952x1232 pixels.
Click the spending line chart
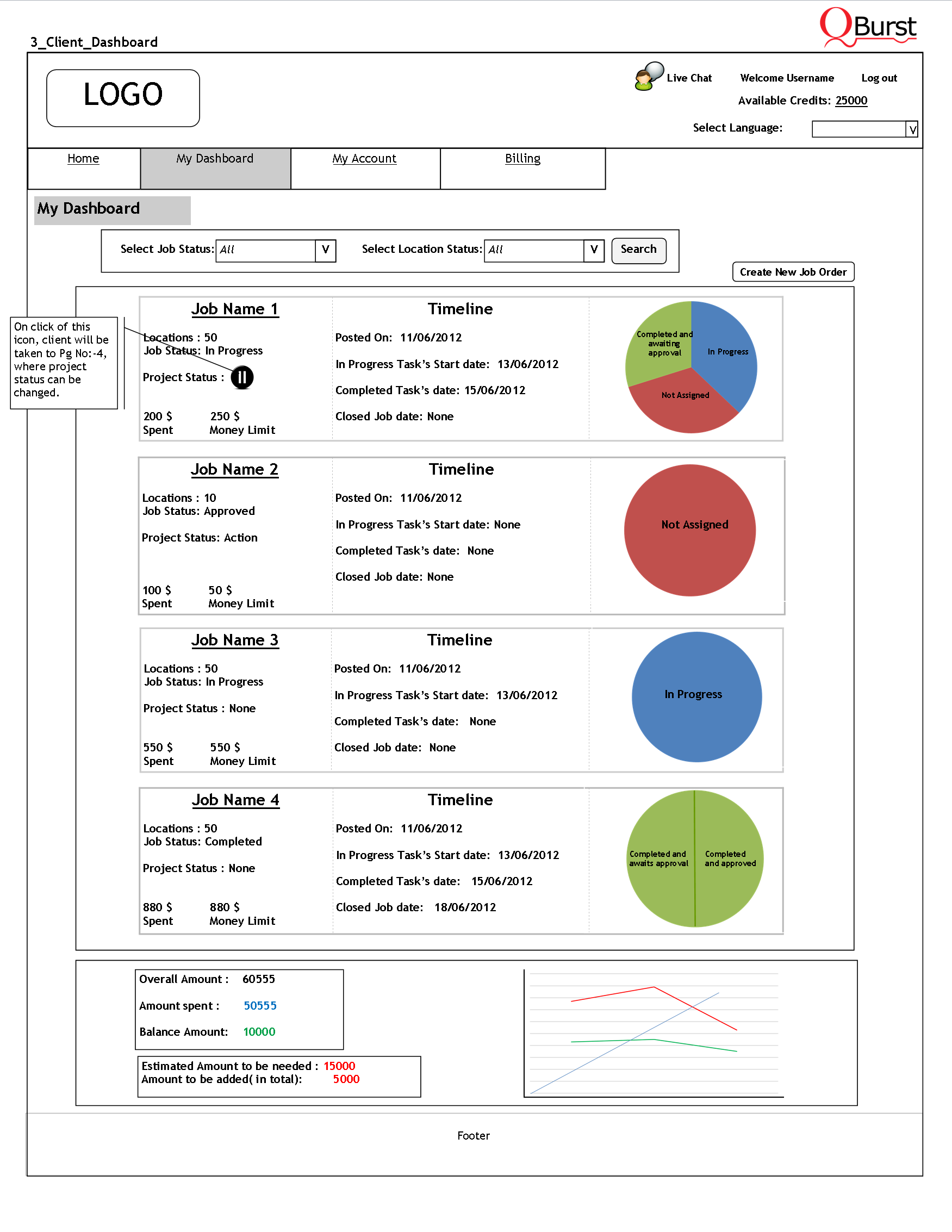pyautogui.click(x=653, y=1034)
